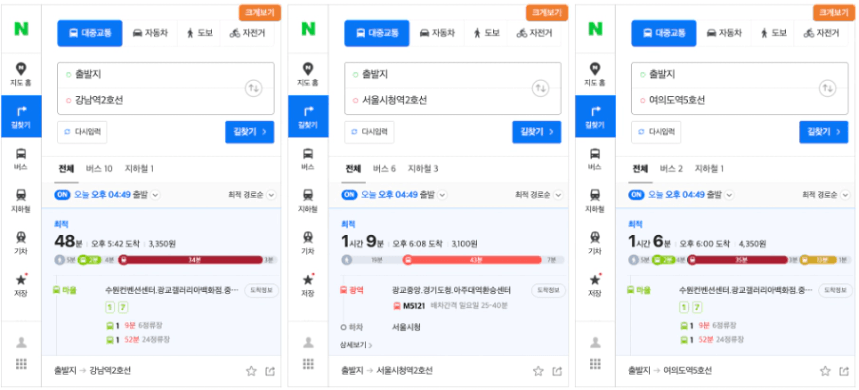Toggle ON departure switch under 버스 6 tab
Viewport: 859px width, 390px height.
click(x=348, y=194)
